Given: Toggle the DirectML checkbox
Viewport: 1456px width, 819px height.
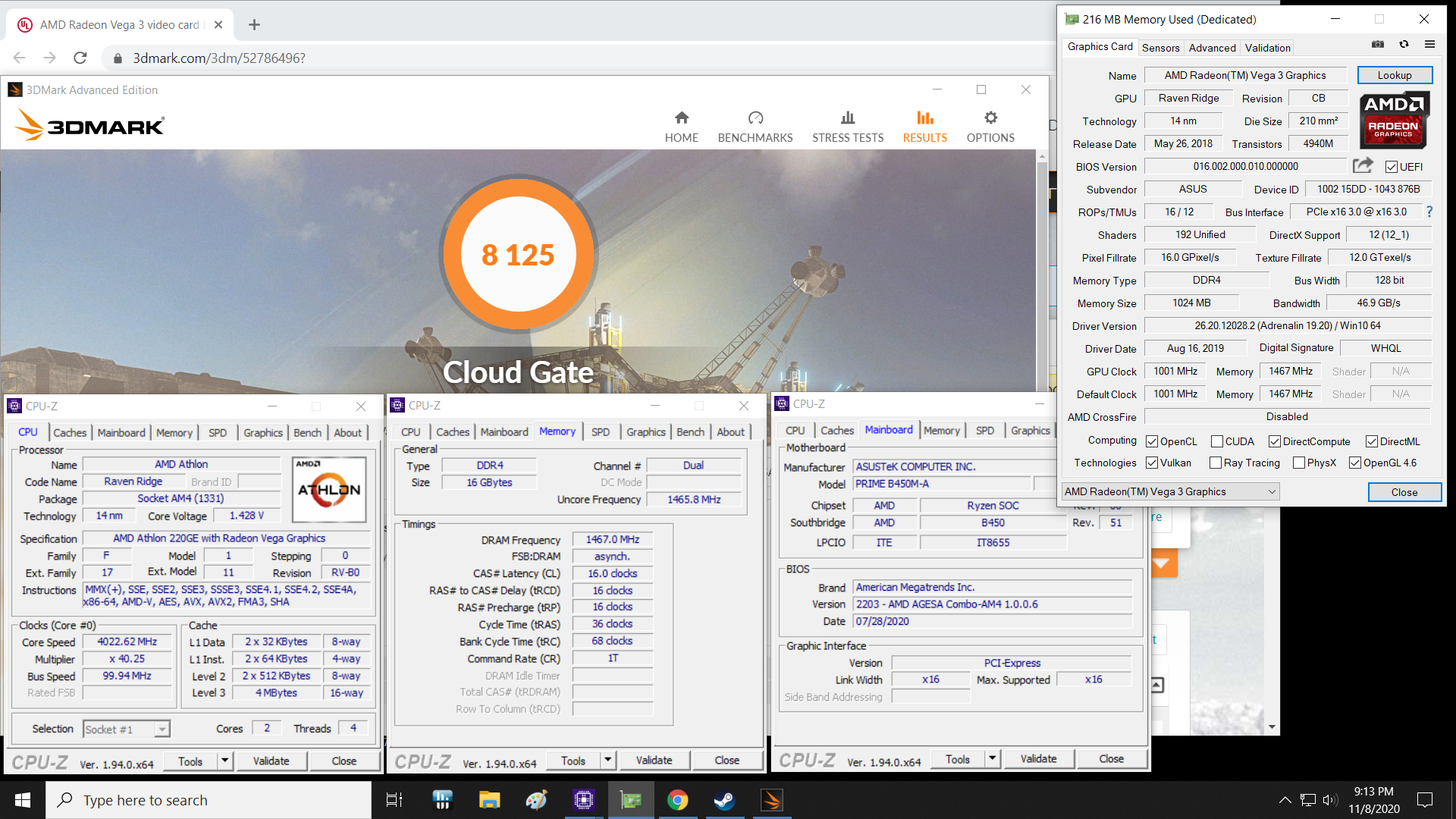Looking at the screenshot, I should [x=1372, y=441].
